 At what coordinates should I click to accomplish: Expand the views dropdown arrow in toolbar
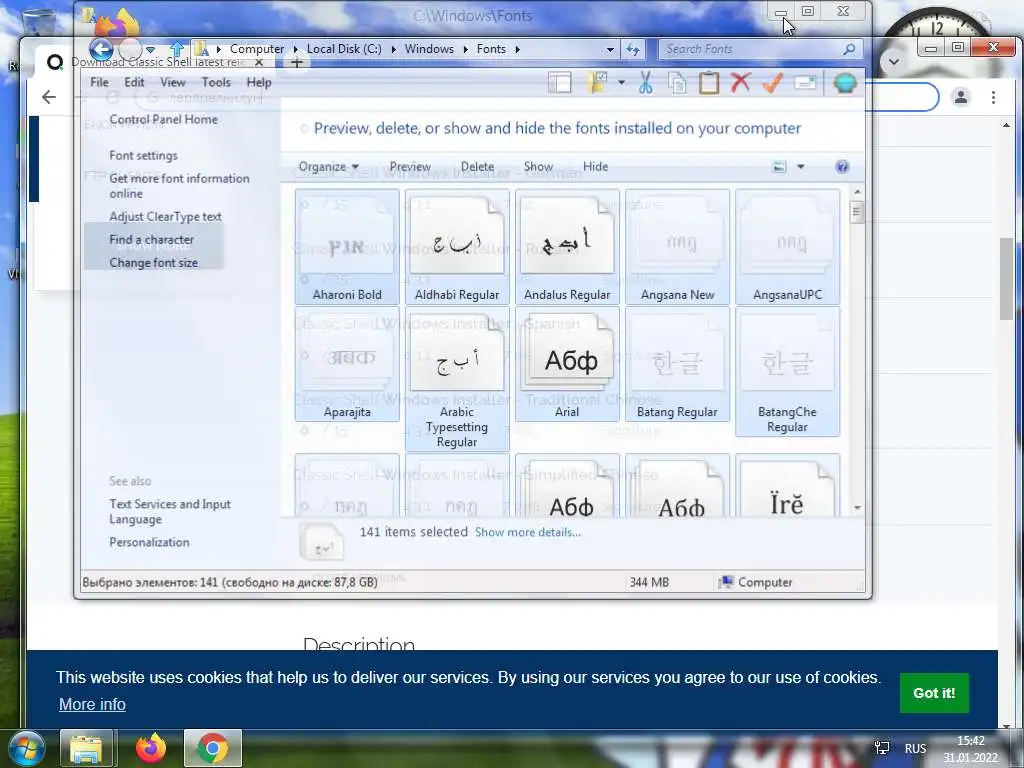point(621,83)
